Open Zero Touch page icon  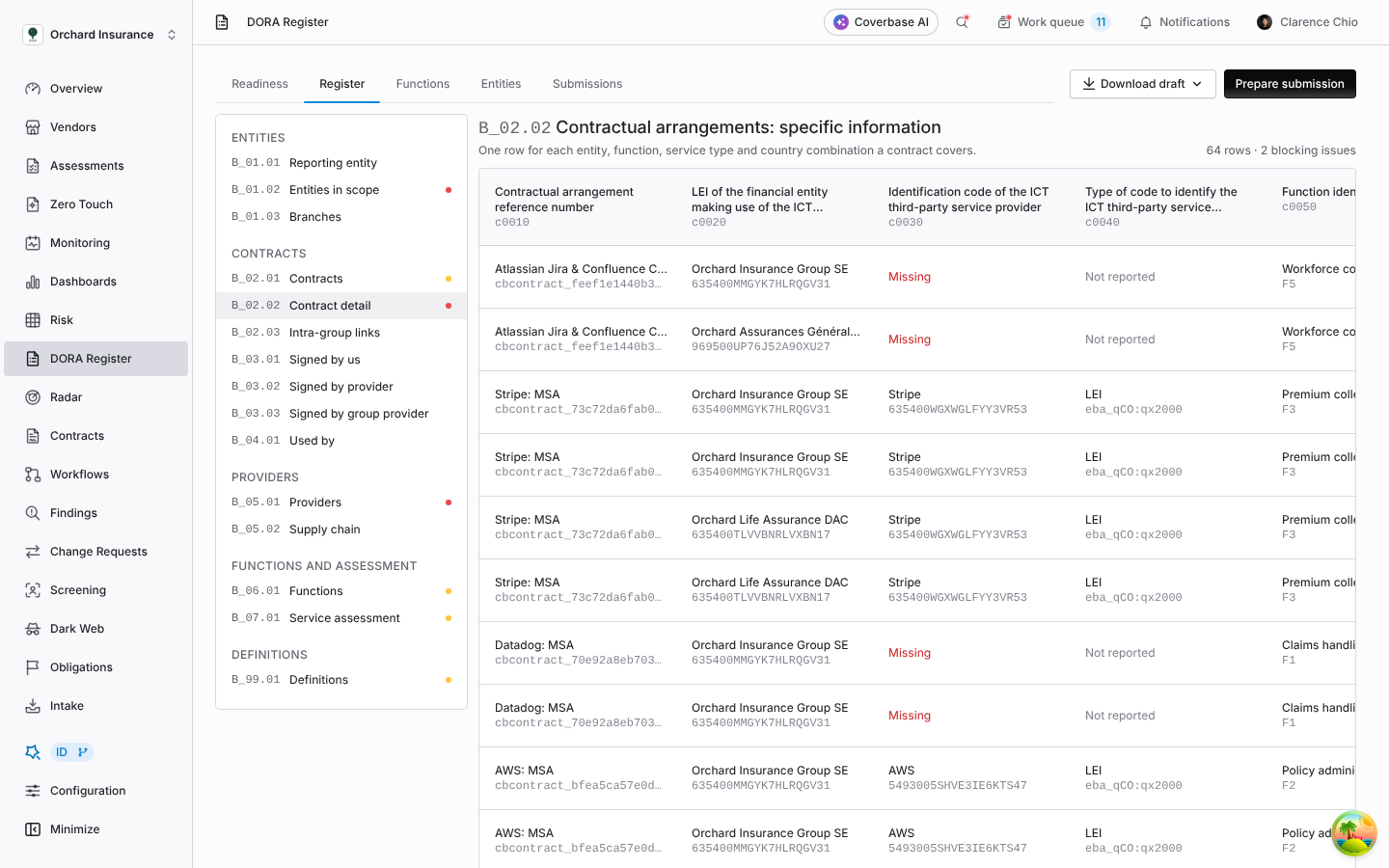coord(33,204)
